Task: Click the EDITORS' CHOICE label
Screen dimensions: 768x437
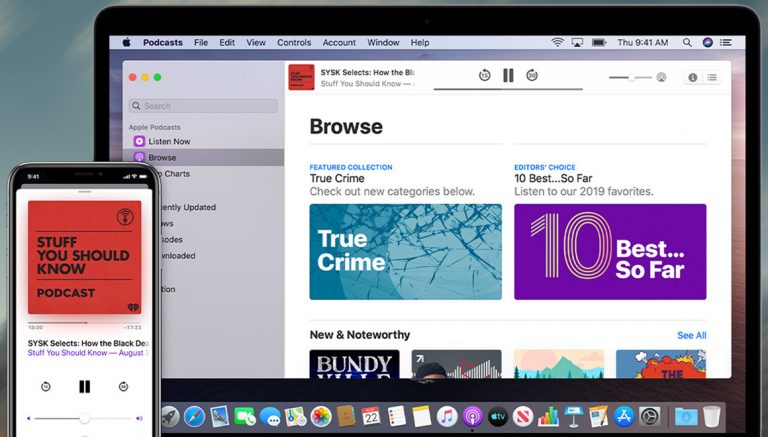Action: pos(545,167)
